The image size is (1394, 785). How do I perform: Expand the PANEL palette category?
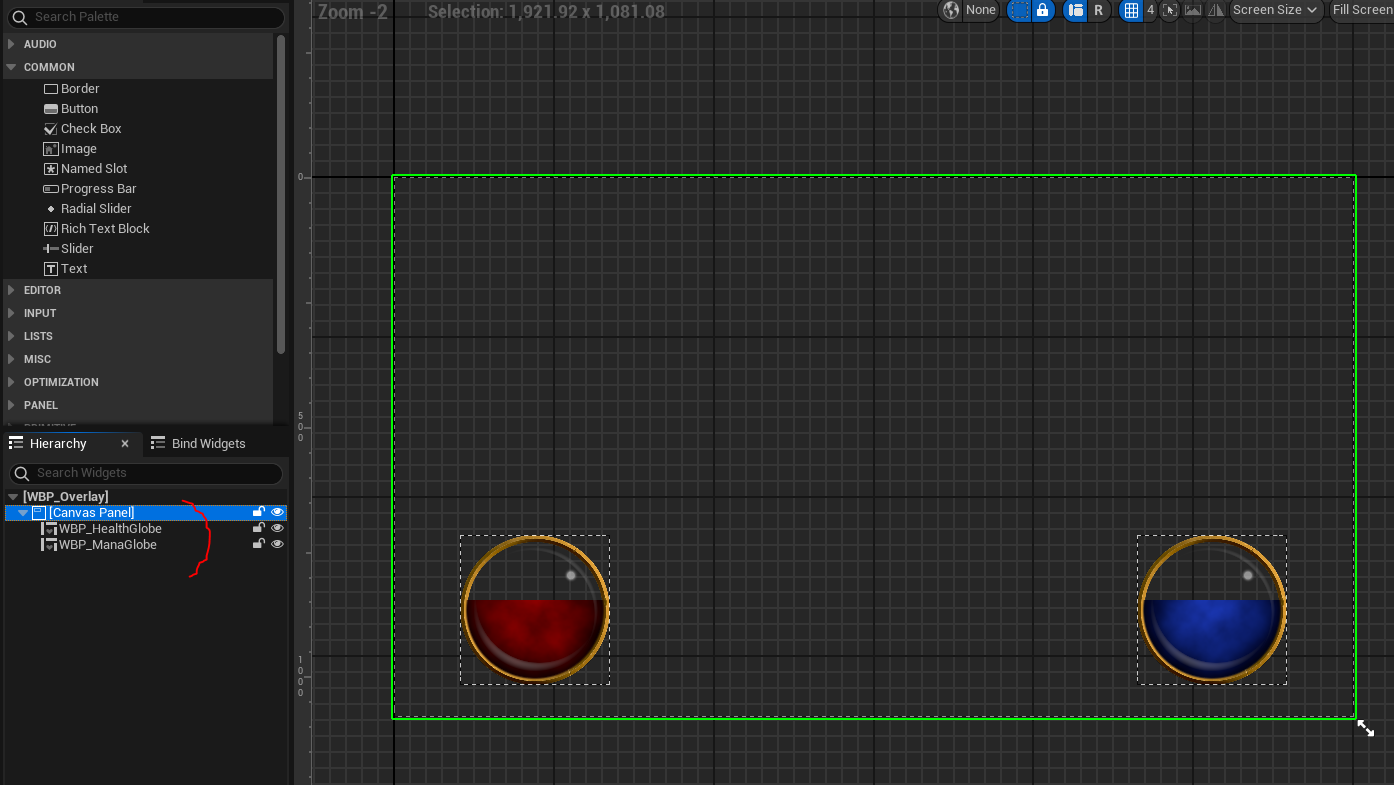click(x=11, y=405)
